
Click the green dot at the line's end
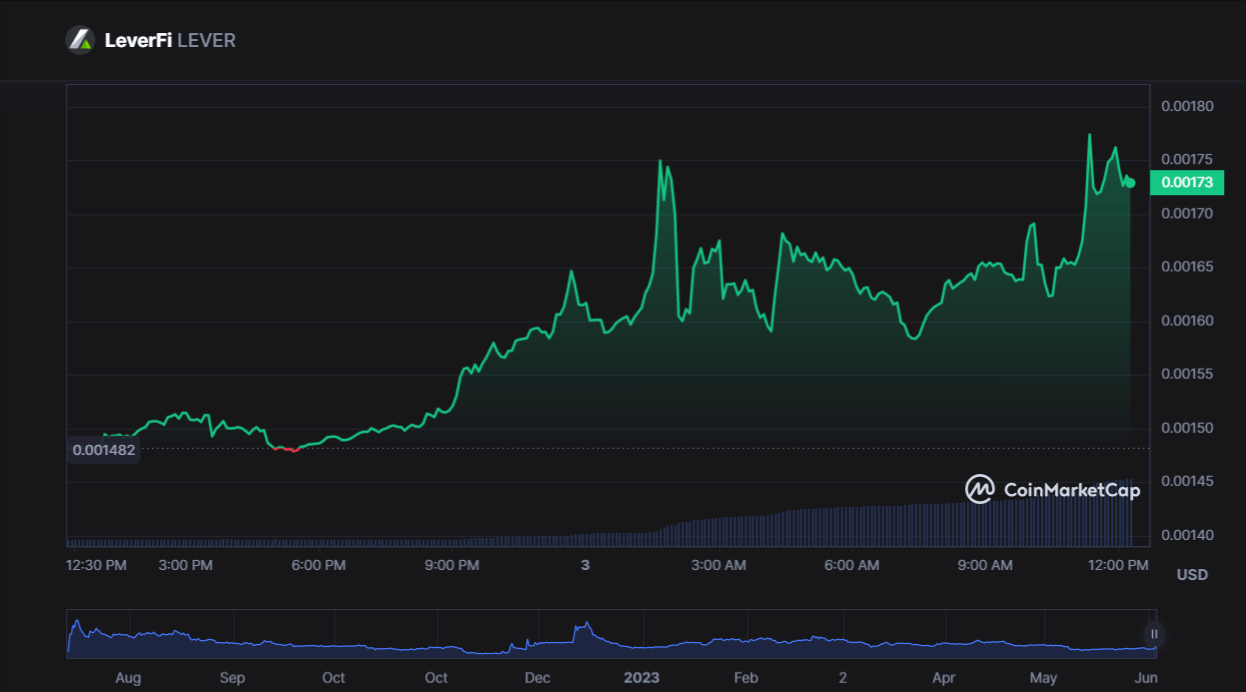[1131, 183]
